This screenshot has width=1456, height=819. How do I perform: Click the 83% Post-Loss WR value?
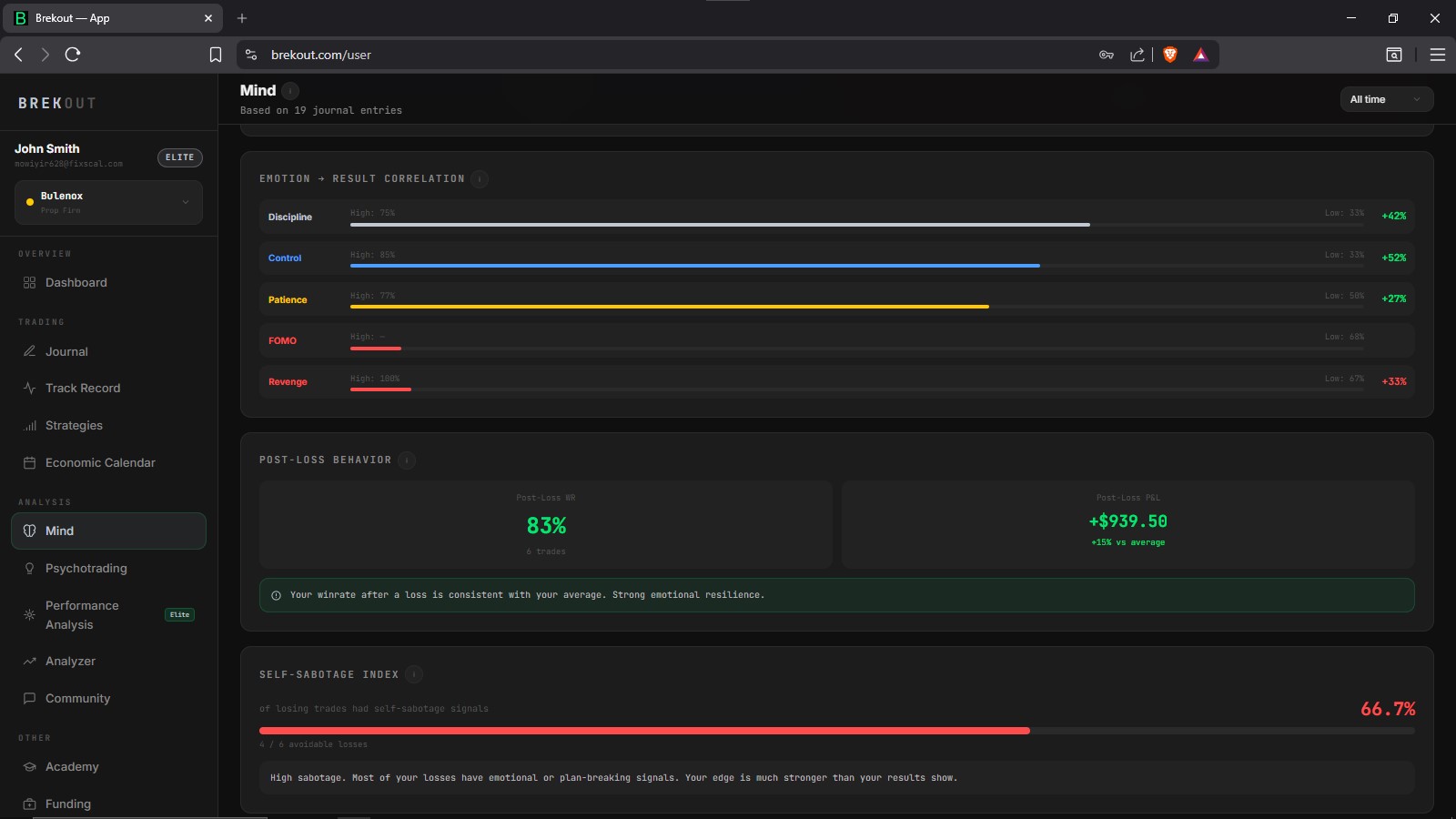546,526
